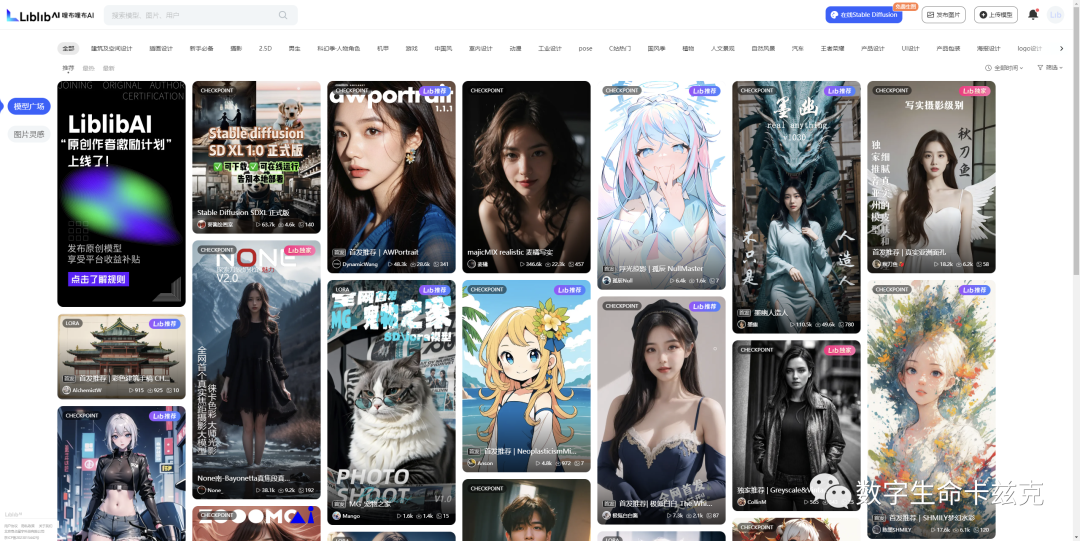Open the MG cat LORA model card
Viewport: 1080px width, 541px height.
click(391, 402)
